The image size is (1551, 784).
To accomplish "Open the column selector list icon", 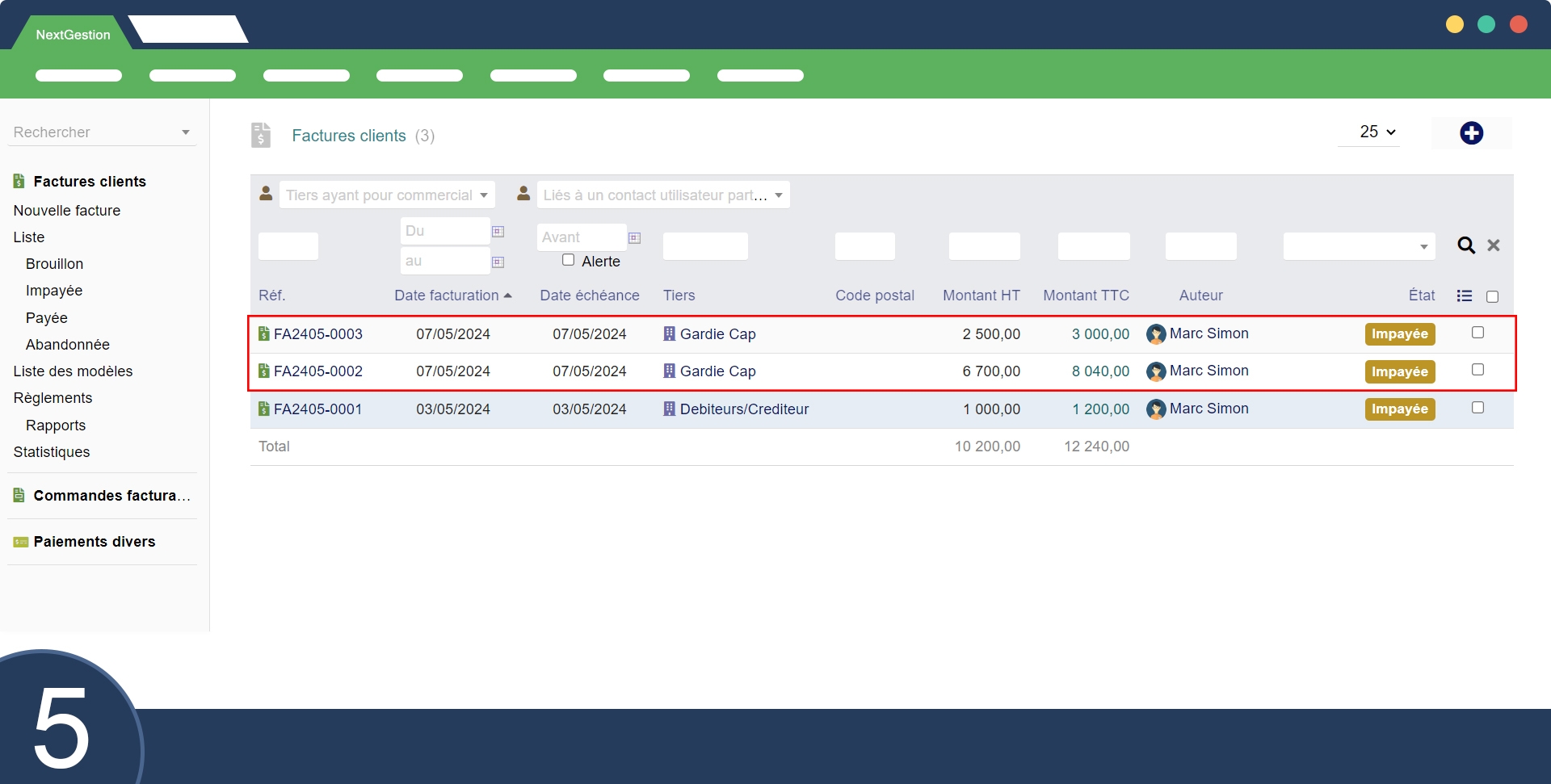I will pyautogui.click(x=1464, y=296).
